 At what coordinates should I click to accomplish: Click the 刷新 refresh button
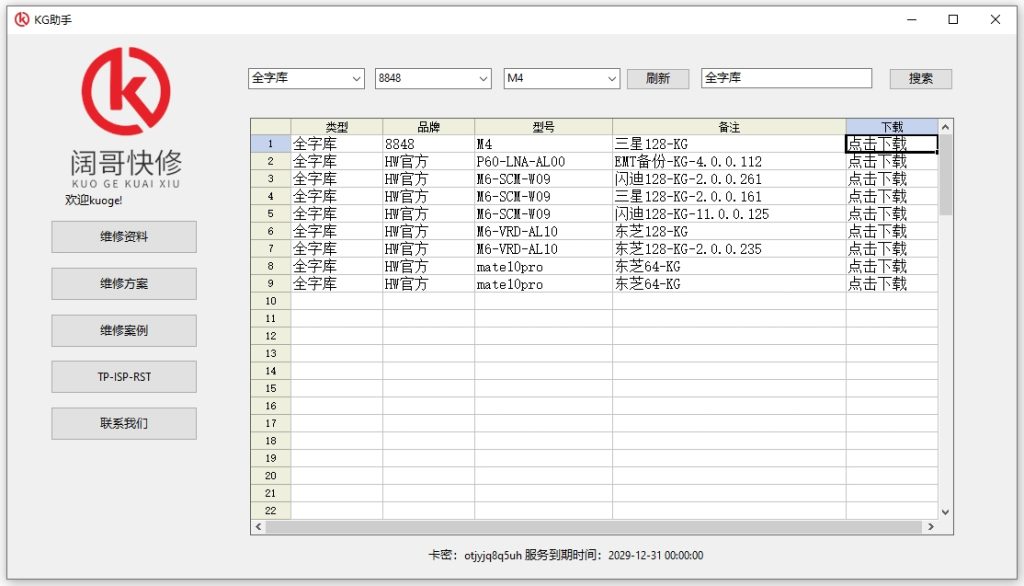pos(658,78)
